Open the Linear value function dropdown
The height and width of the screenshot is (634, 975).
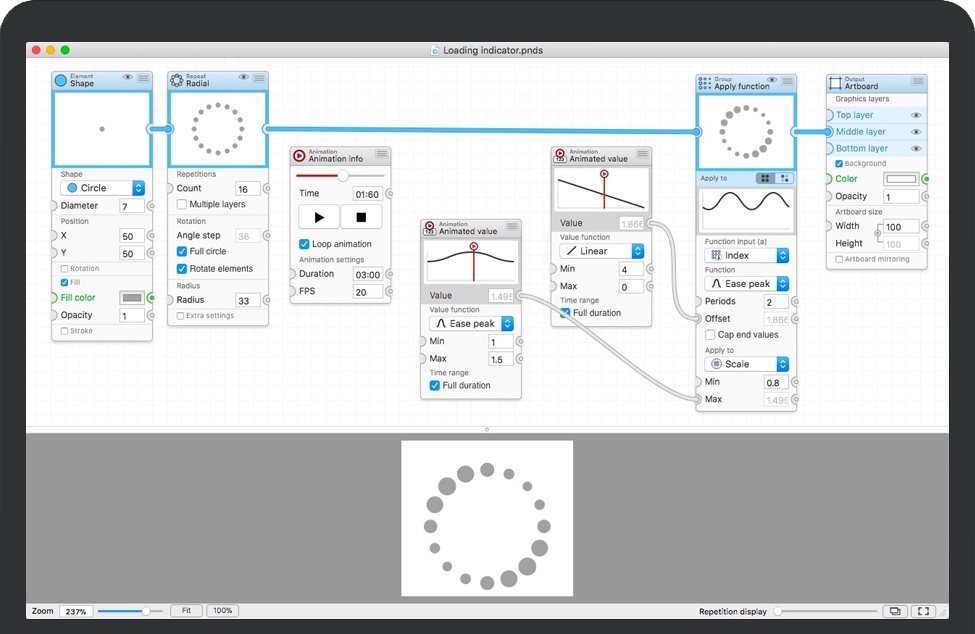point(600,251)
